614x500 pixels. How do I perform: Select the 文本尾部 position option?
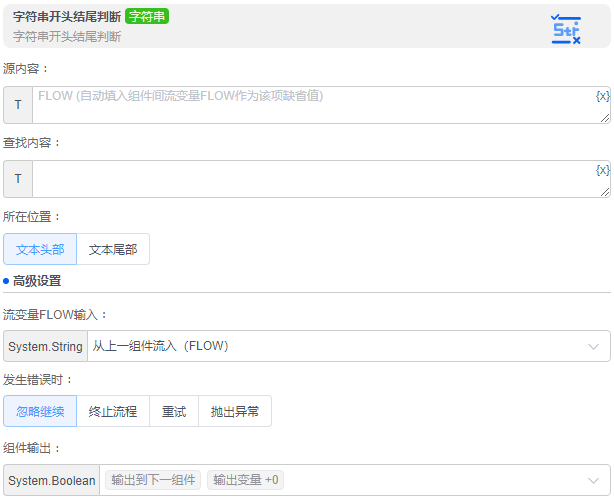pyautogui.click(x=113, y=249)
